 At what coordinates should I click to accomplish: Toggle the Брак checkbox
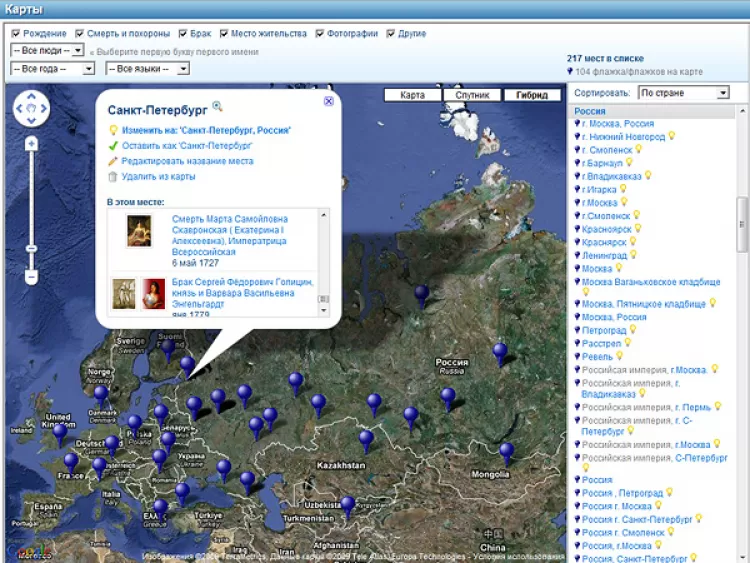[x=183, y=33]
